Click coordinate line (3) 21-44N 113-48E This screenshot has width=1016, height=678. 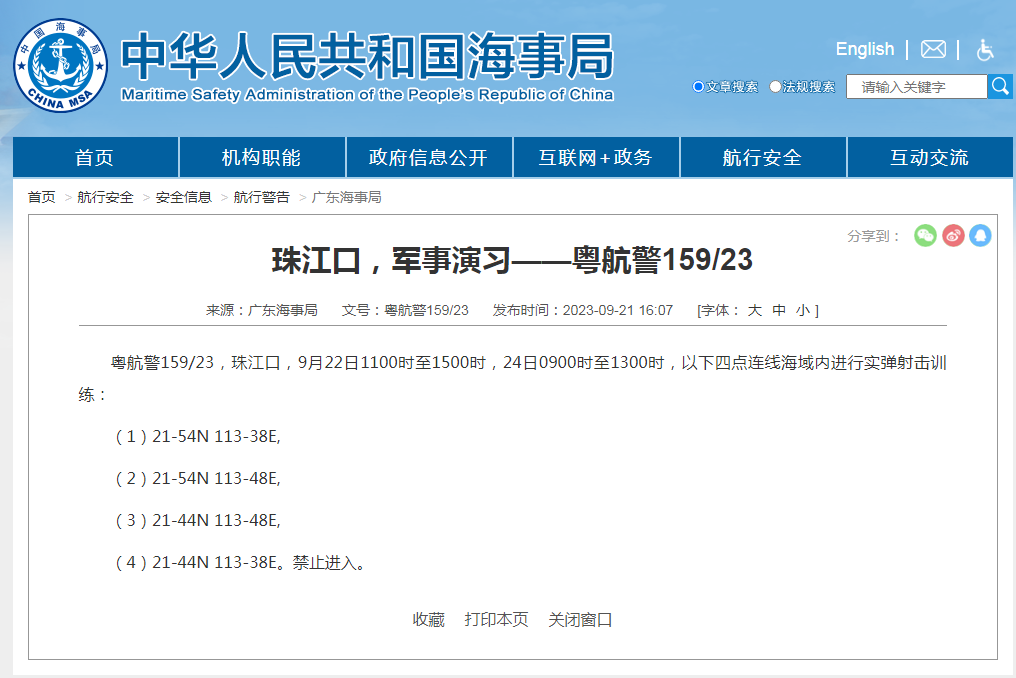pos(197,520)
